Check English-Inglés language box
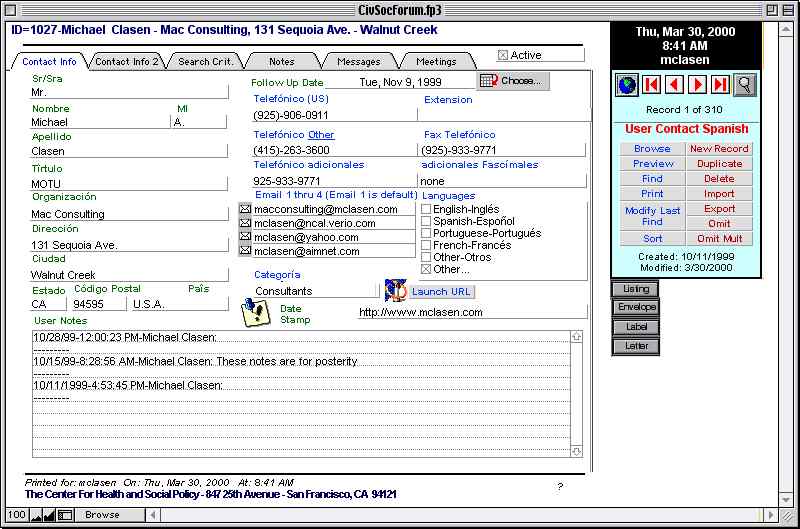This screenshot has height=529, width=800. pyautogui.click(x=426, y=209)
